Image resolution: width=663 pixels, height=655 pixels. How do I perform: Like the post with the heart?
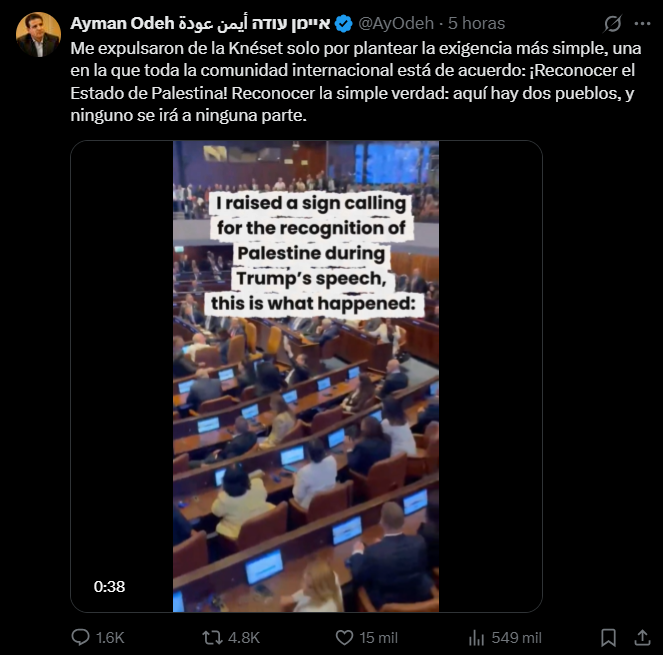tap(343, 637)
